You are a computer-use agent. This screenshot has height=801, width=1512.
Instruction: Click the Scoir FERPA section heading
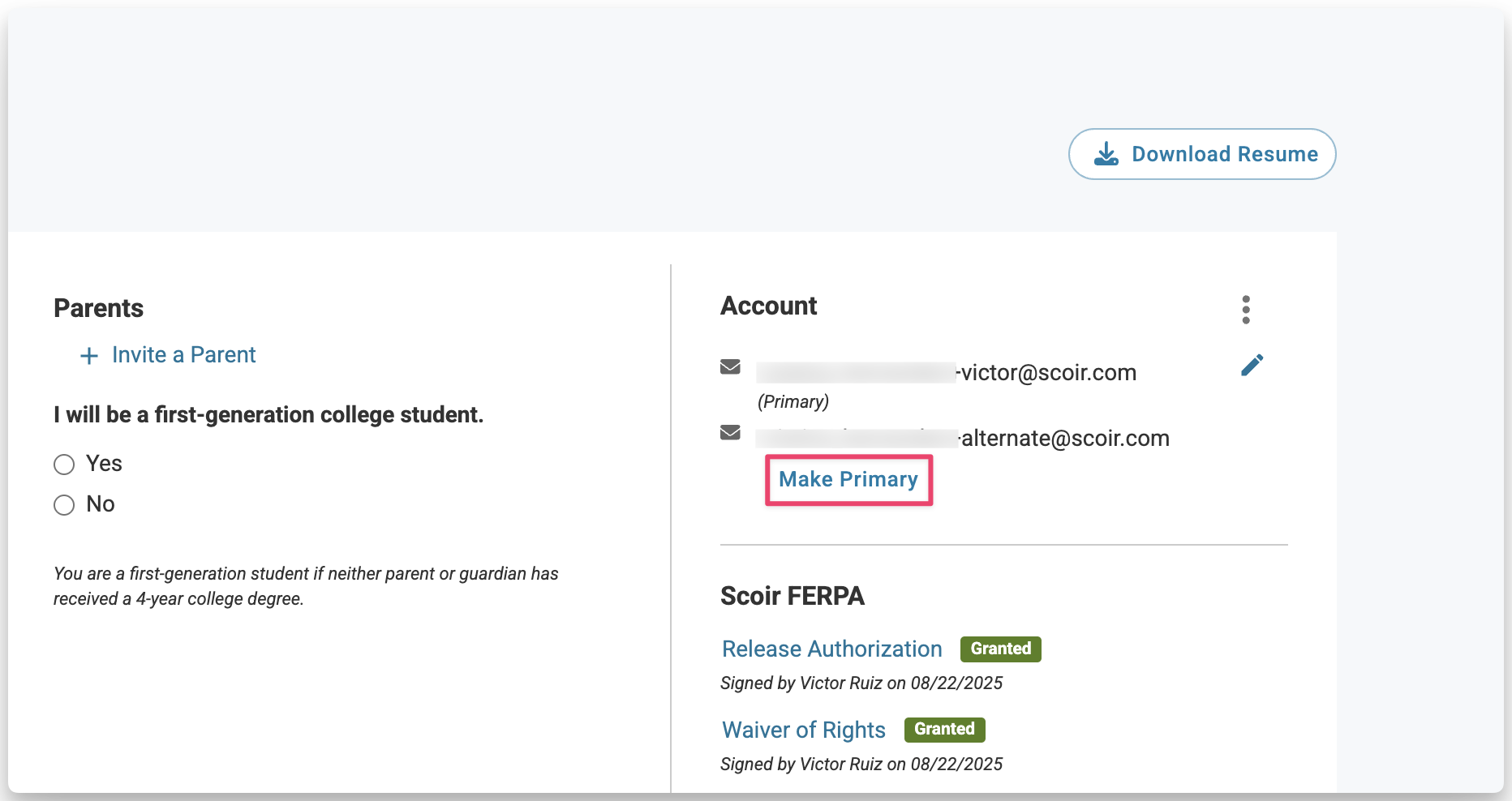coord(792,596)
